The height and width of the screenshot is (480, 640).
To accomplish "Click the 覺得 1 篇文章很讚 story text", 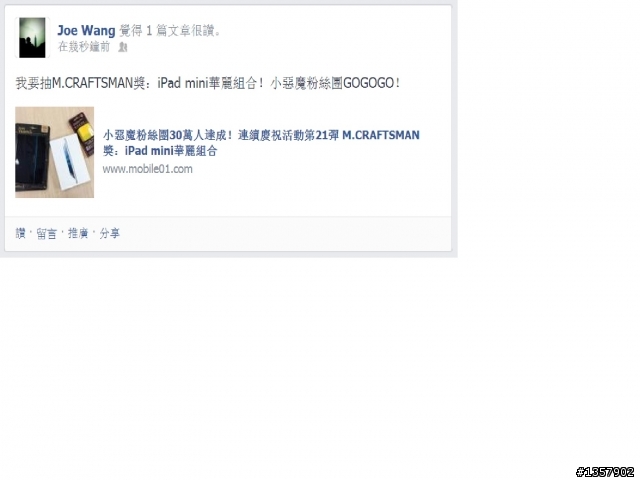I will 170,31.
